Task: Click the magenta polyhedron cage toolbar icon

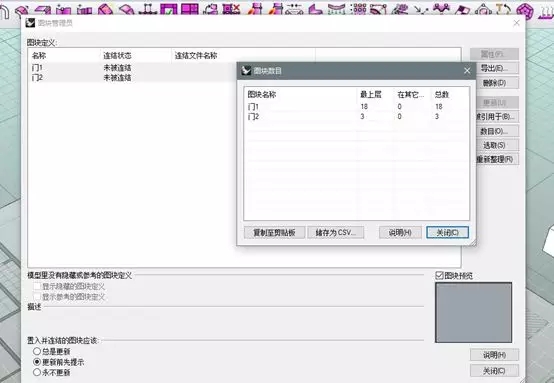Action: pyautogui.click(x=525, y=9)
